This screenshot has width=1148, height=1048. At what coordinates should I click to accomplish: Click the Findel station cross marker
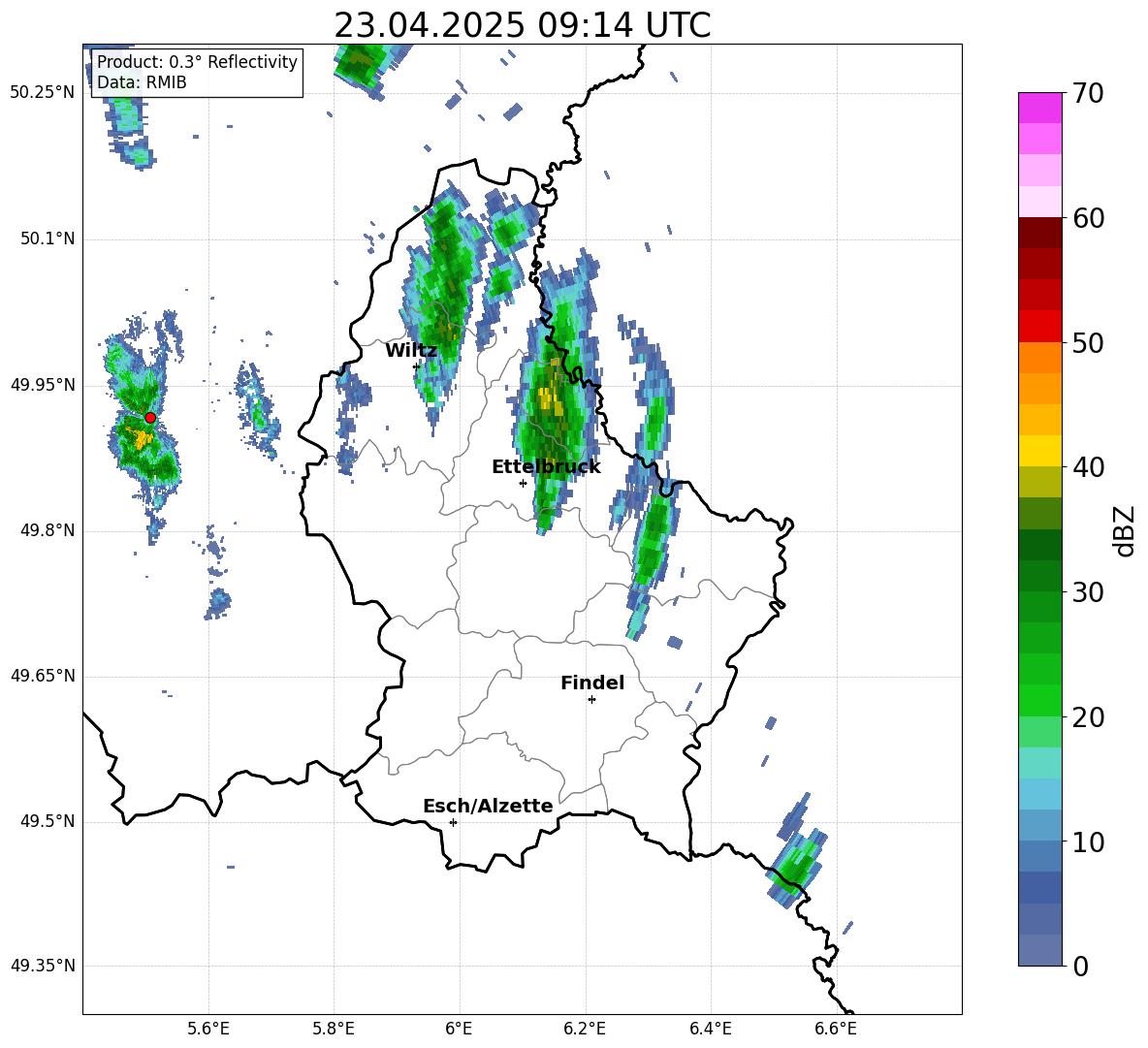point(591,700)
